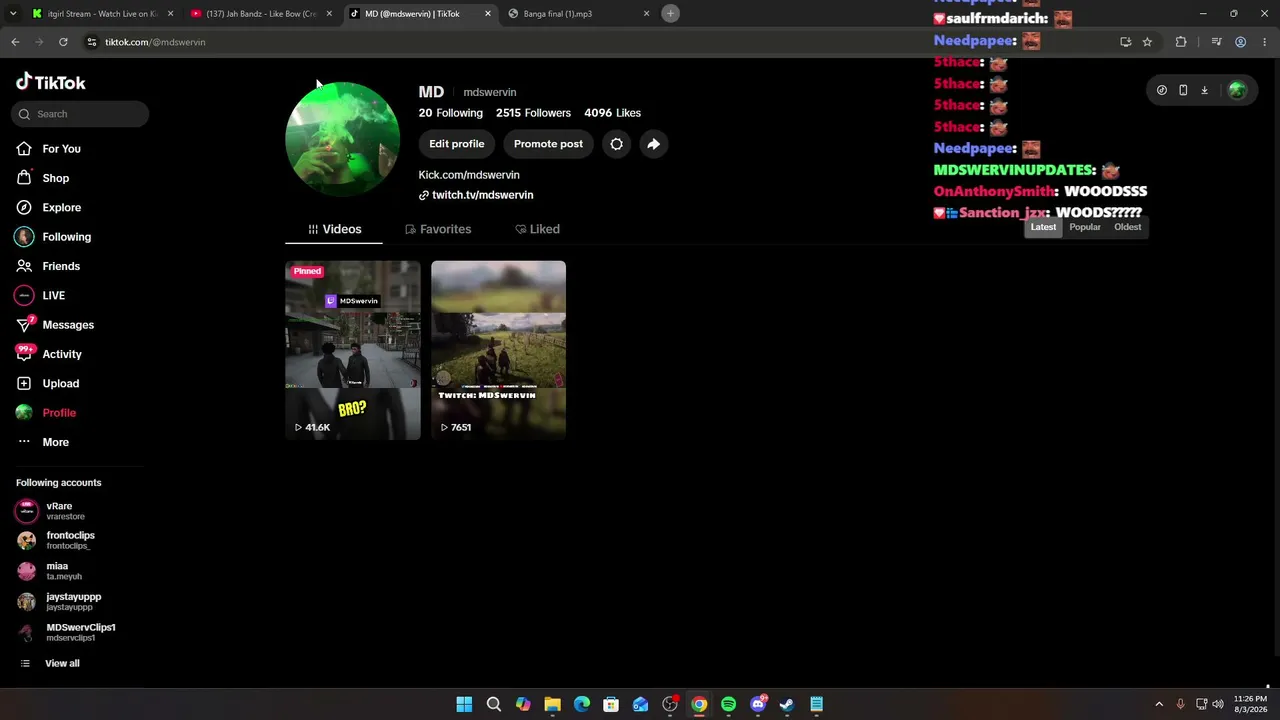Open Profile in the sidebar

click(45, 413)
